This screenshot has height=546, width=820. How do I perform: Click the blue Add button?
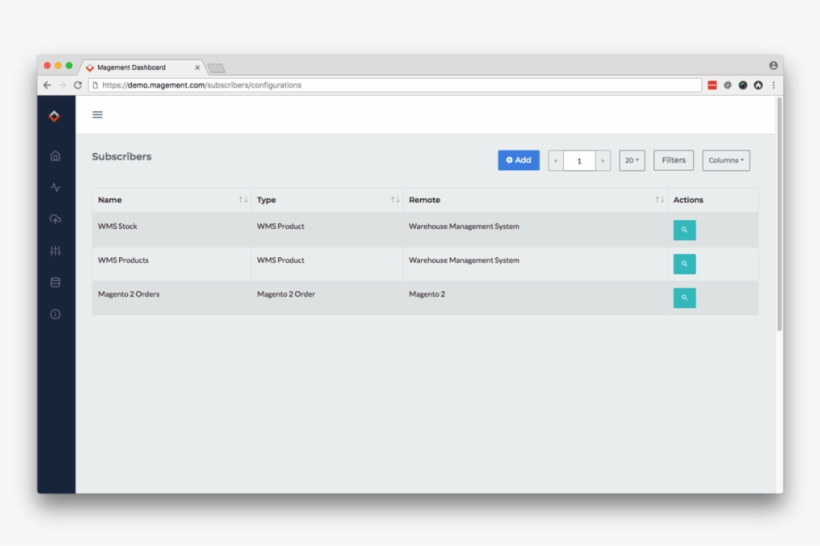pyautogui.click(x=518, y=161)
